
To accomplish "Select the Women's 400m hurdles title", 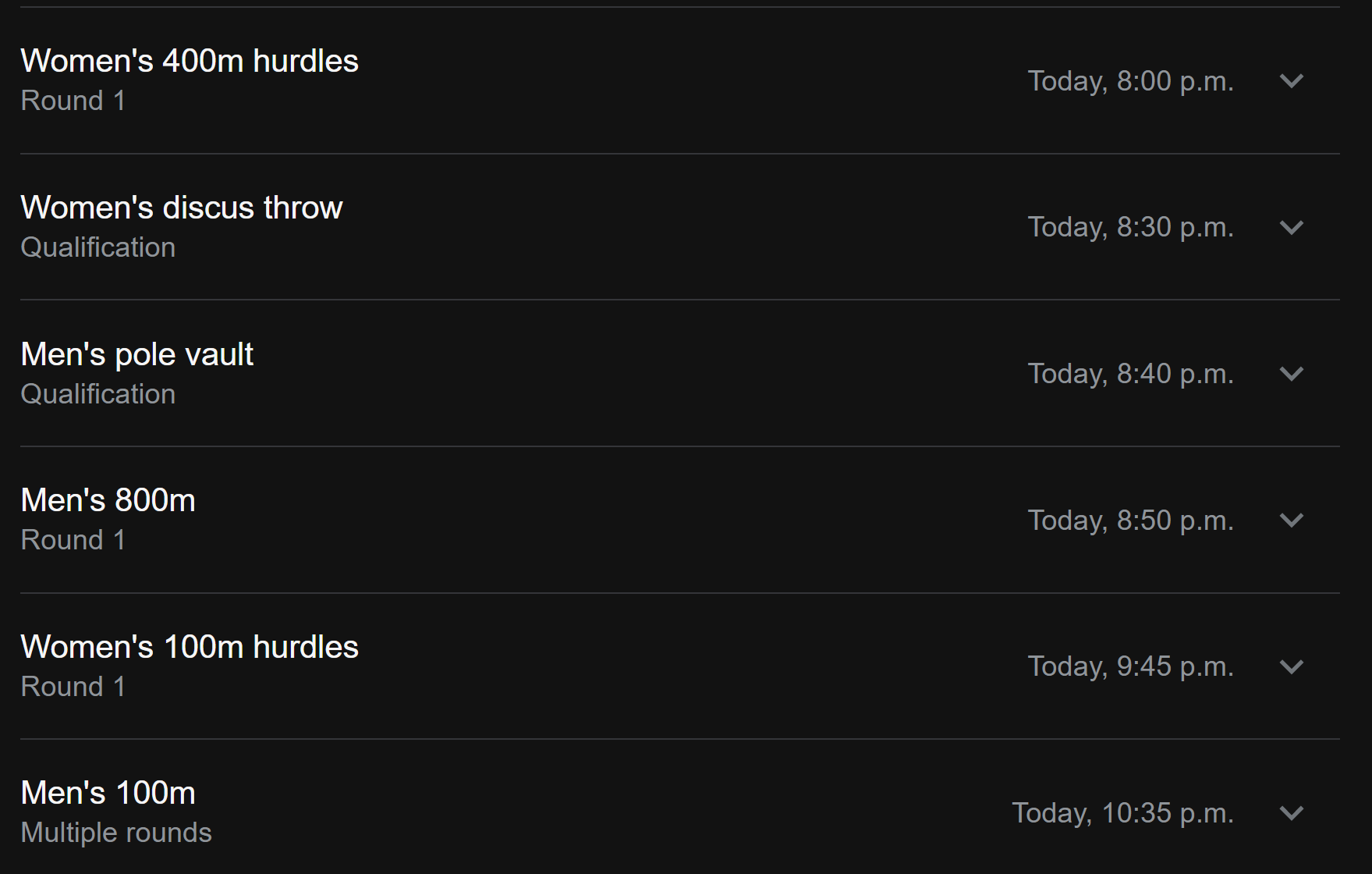I will click(190, 61).
